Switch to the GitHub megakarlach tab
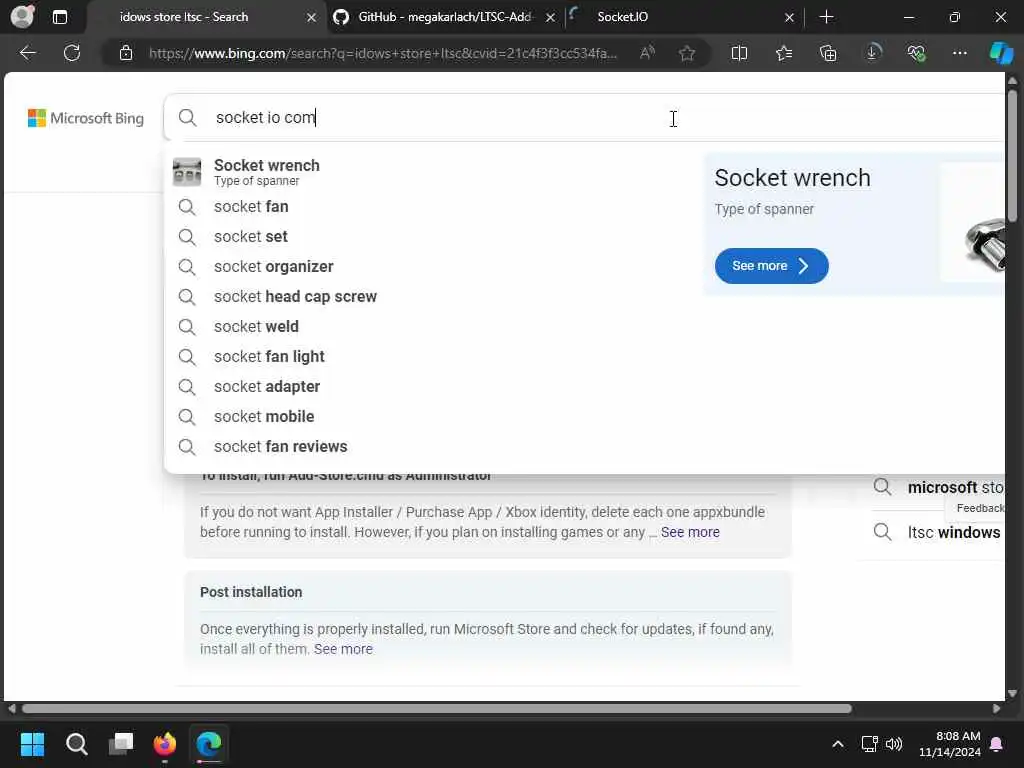 444,17
